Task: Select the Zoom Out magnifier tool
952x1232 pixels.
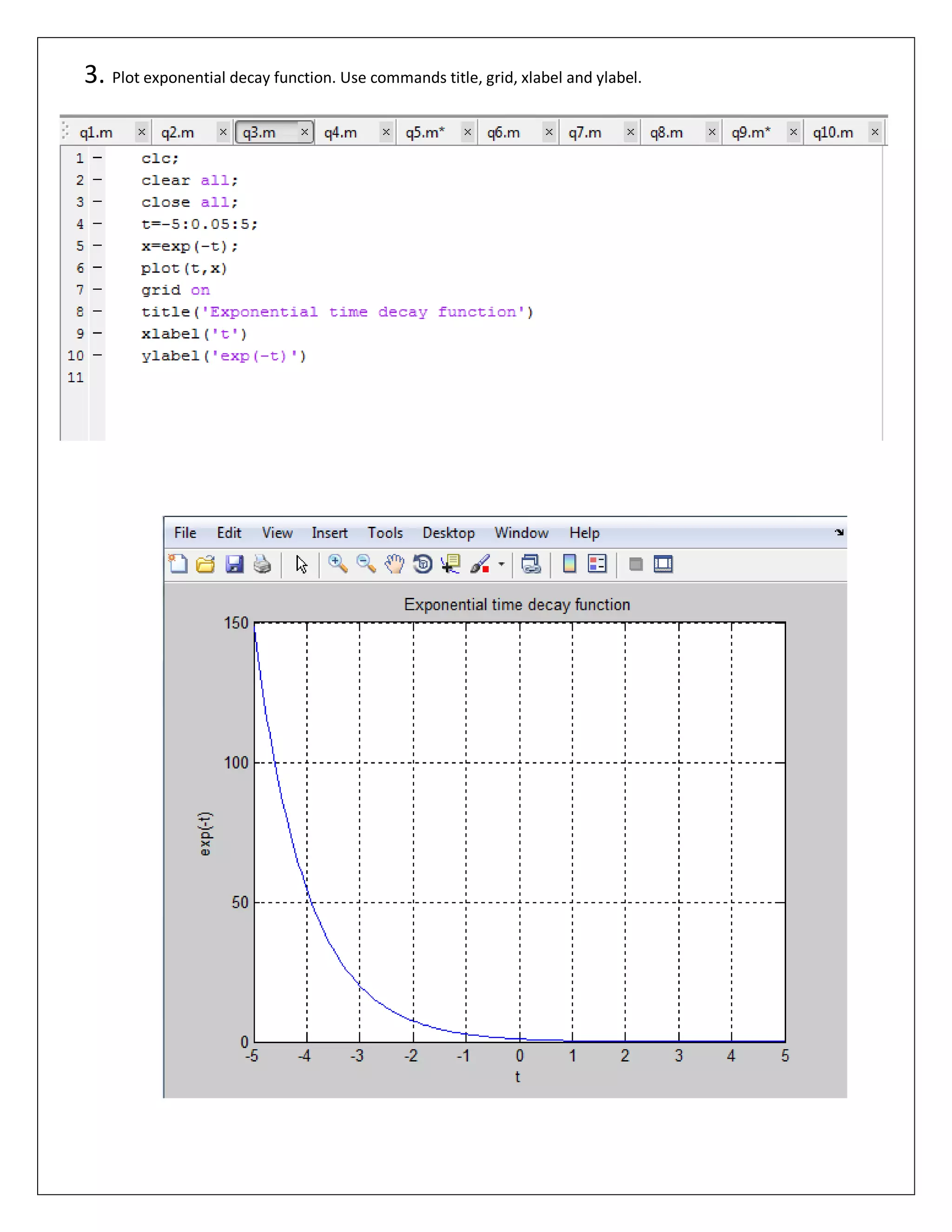Action: click(366, 563)
